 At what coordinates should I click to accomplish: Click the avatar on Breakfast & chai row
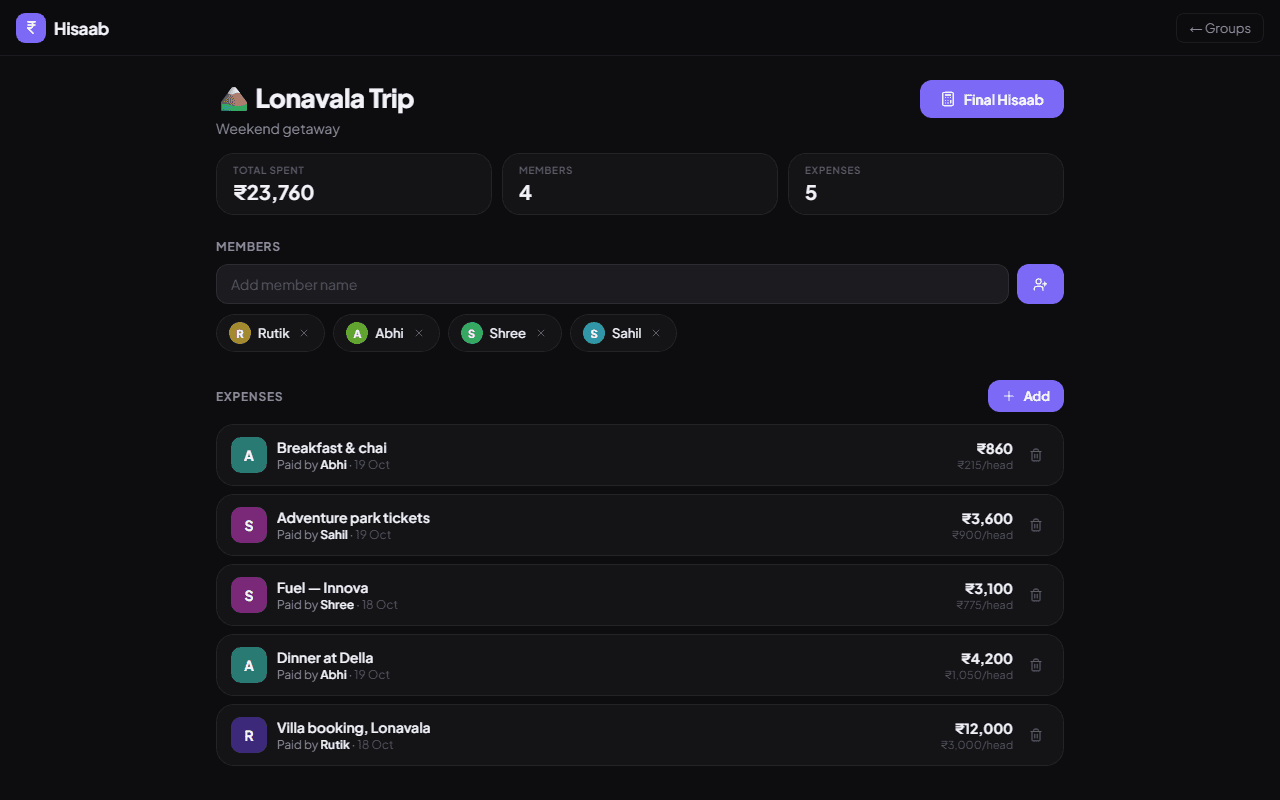(249, 455)
